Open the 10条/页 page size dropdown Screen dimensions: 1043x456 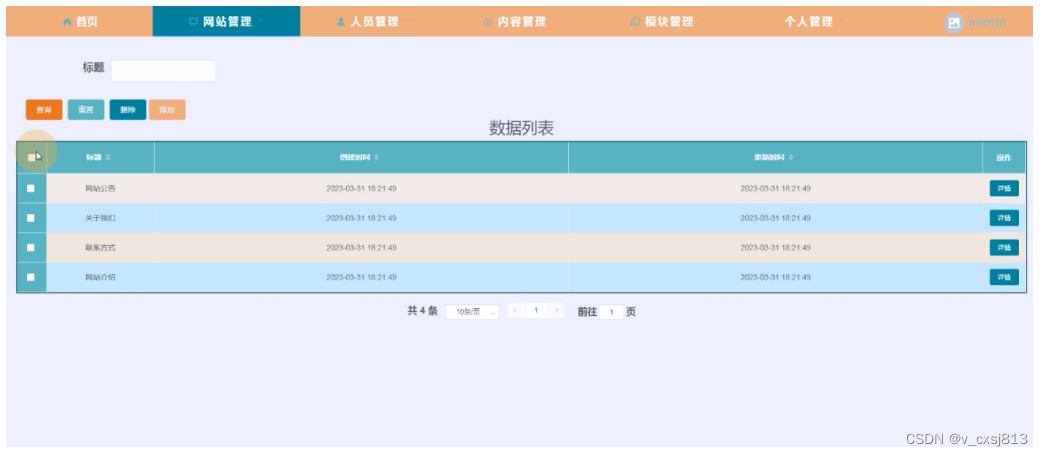tap(472, 312)
